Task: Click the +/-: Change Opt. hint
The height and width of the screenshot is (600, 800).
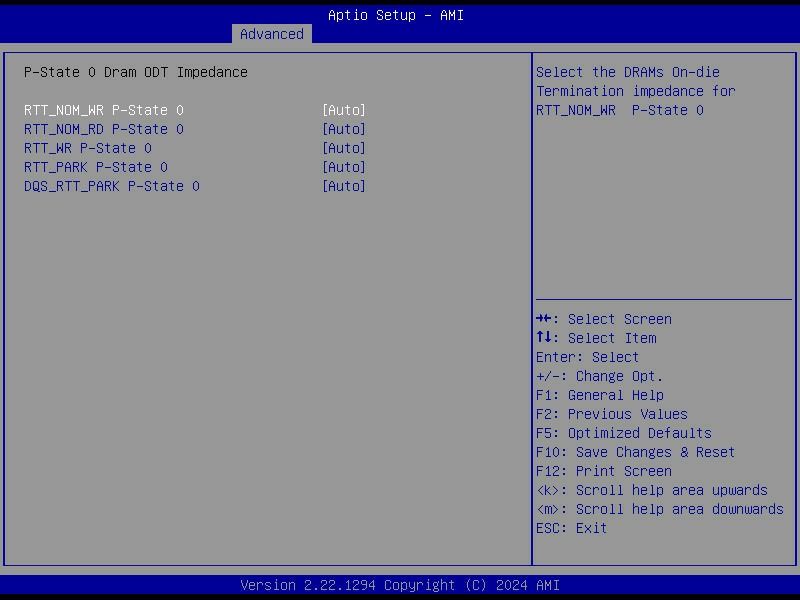Action: pos(600,377)
